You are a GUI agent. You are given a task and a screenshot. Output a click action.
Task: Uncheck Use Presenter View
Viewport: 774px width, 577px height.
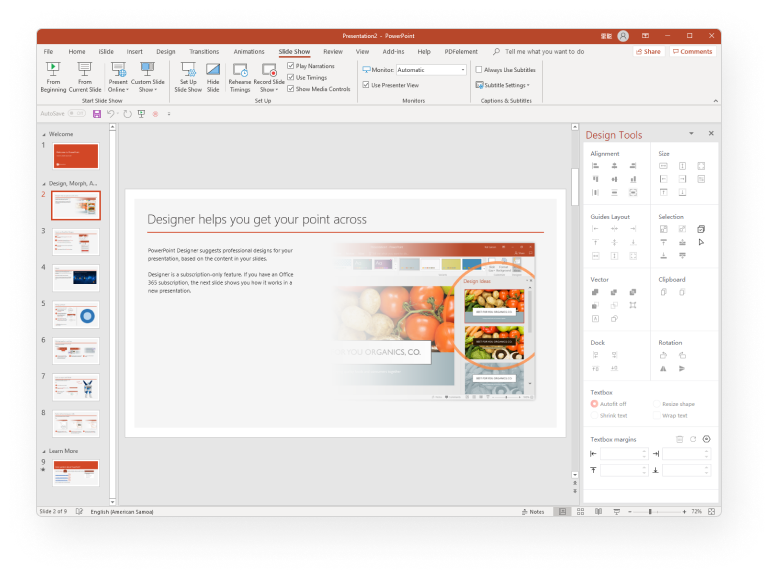click(366, 85)
